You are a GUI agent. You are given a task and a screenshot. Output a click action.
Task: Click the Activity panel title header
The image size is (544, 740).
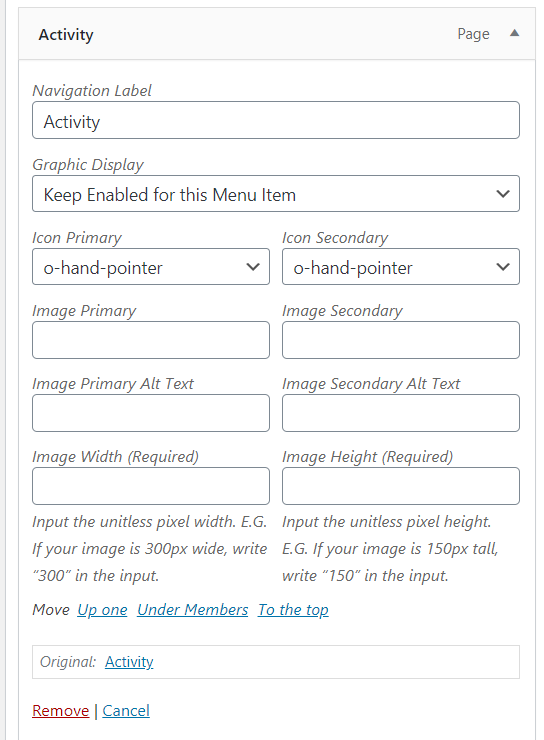66,34
